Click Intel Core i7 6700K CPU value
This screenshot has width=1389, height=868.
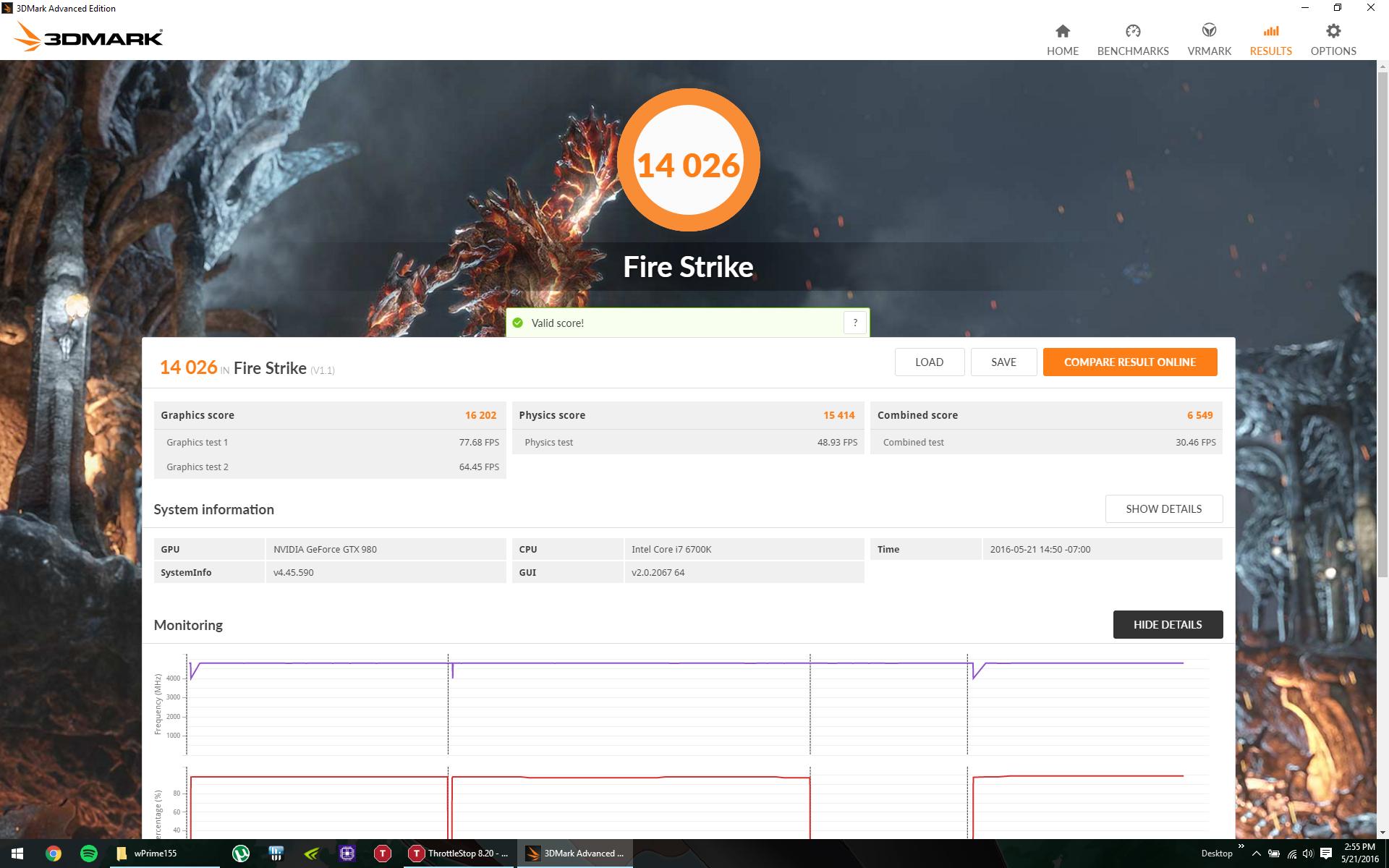point(671,549)
